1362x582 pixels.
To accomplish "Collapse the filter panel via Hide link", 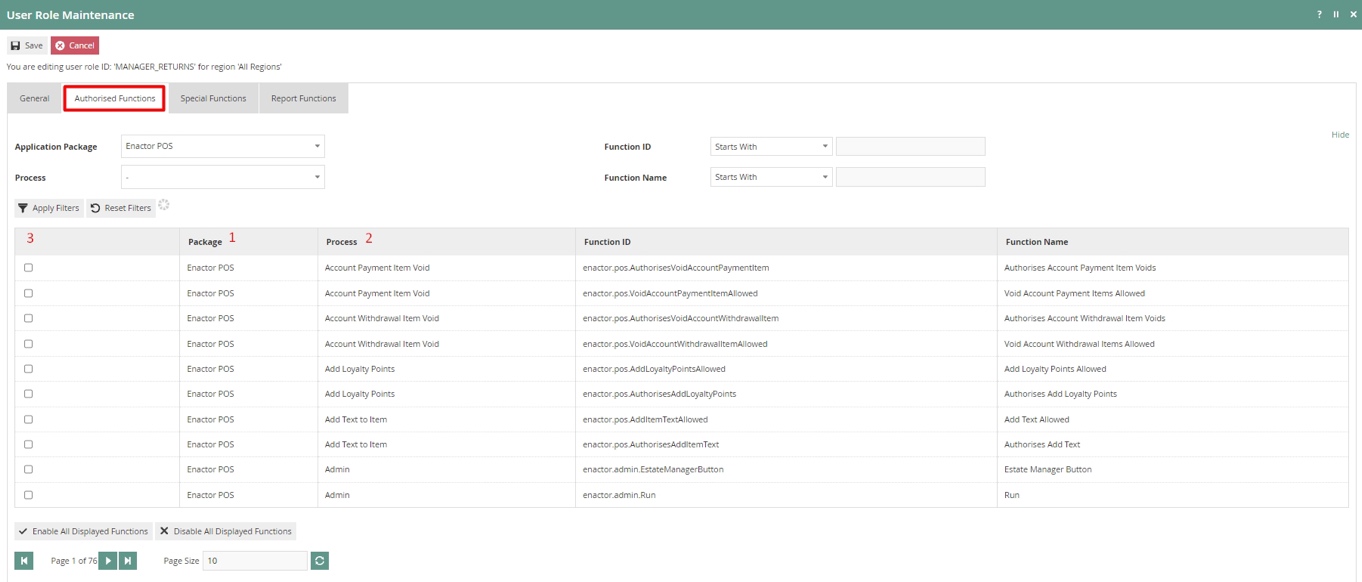I will [x=1340, y=134].
